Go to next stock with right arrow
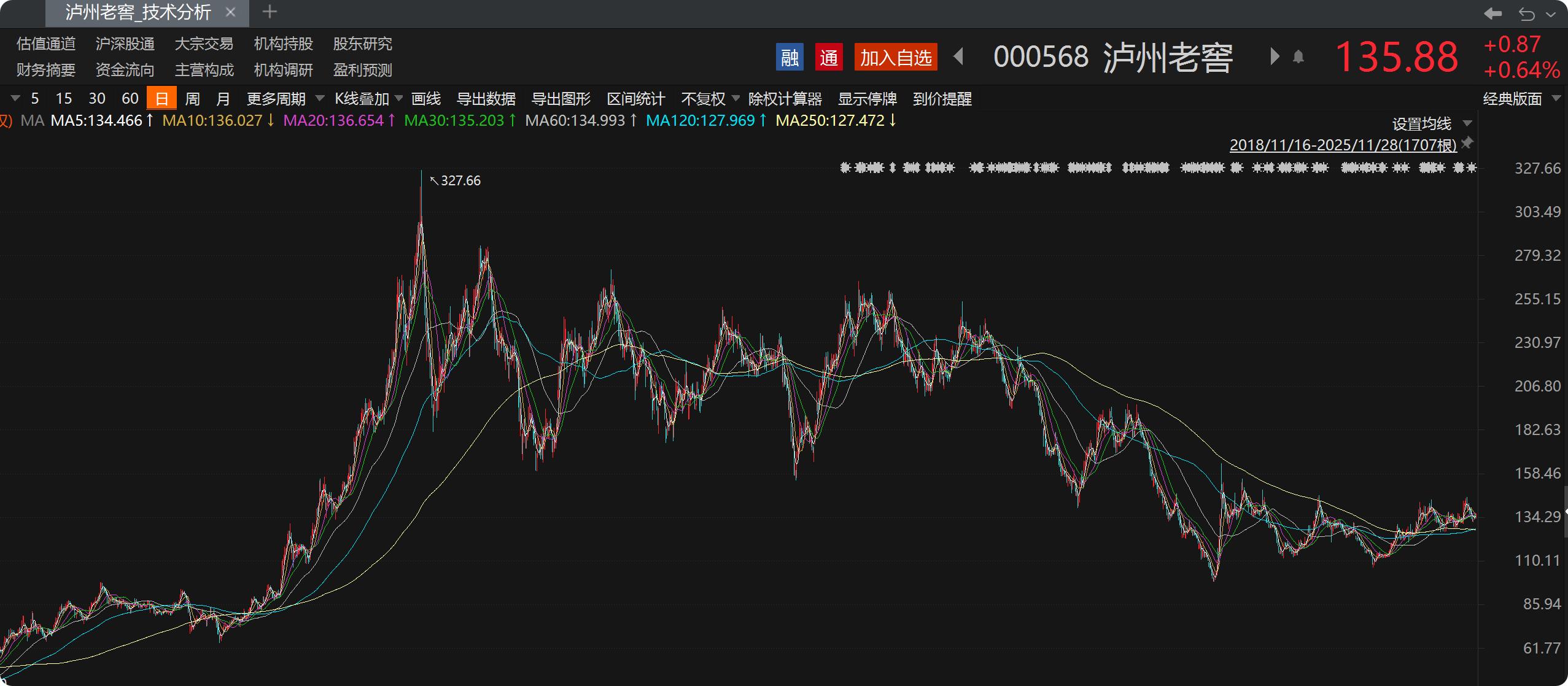Image resolution: width=1568 pixels, height=686 pixels. [x=1275, y=56]
